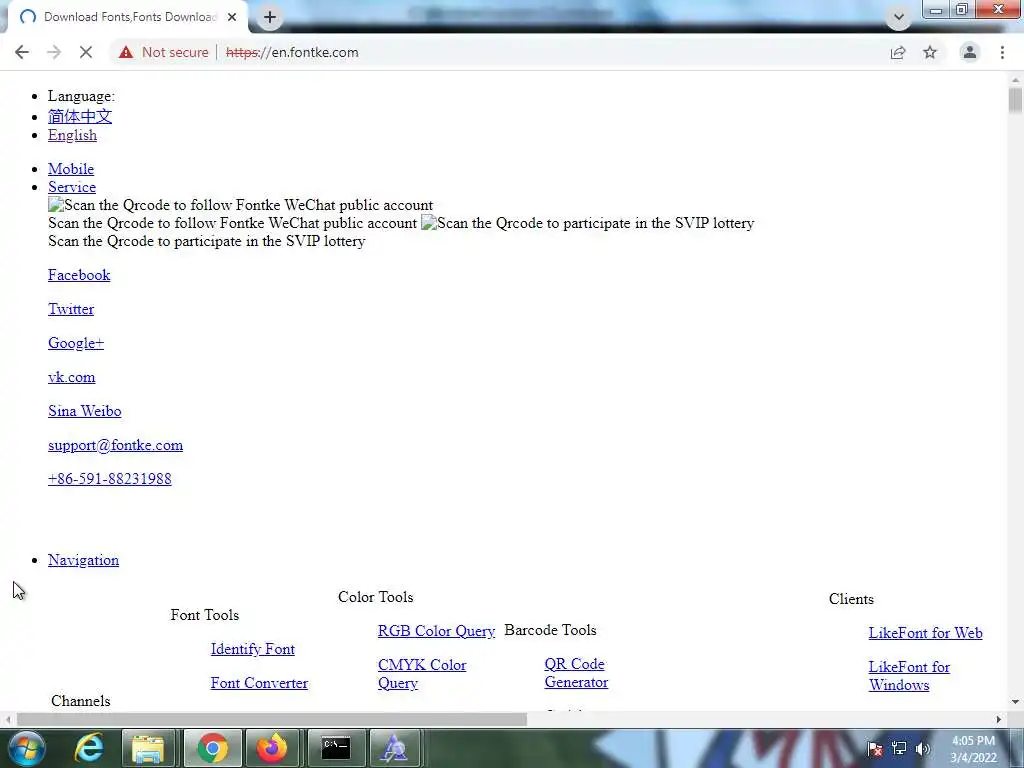This screenshot has width=1024, height=768.
Task: Open the Windows Start button
Action: pos(27,748)
